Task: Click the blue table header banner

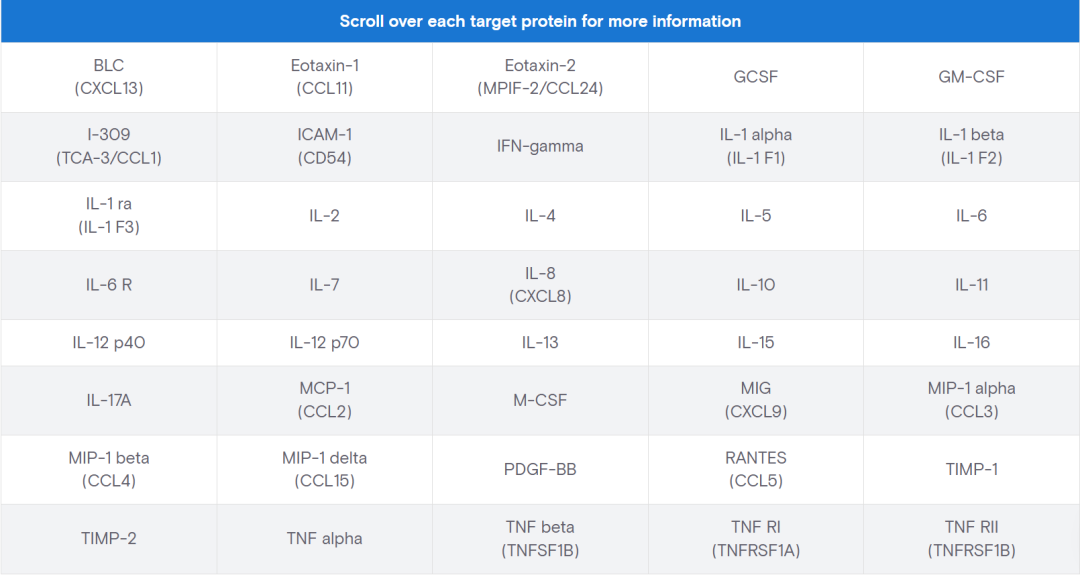Action: [x=540, y=21]
